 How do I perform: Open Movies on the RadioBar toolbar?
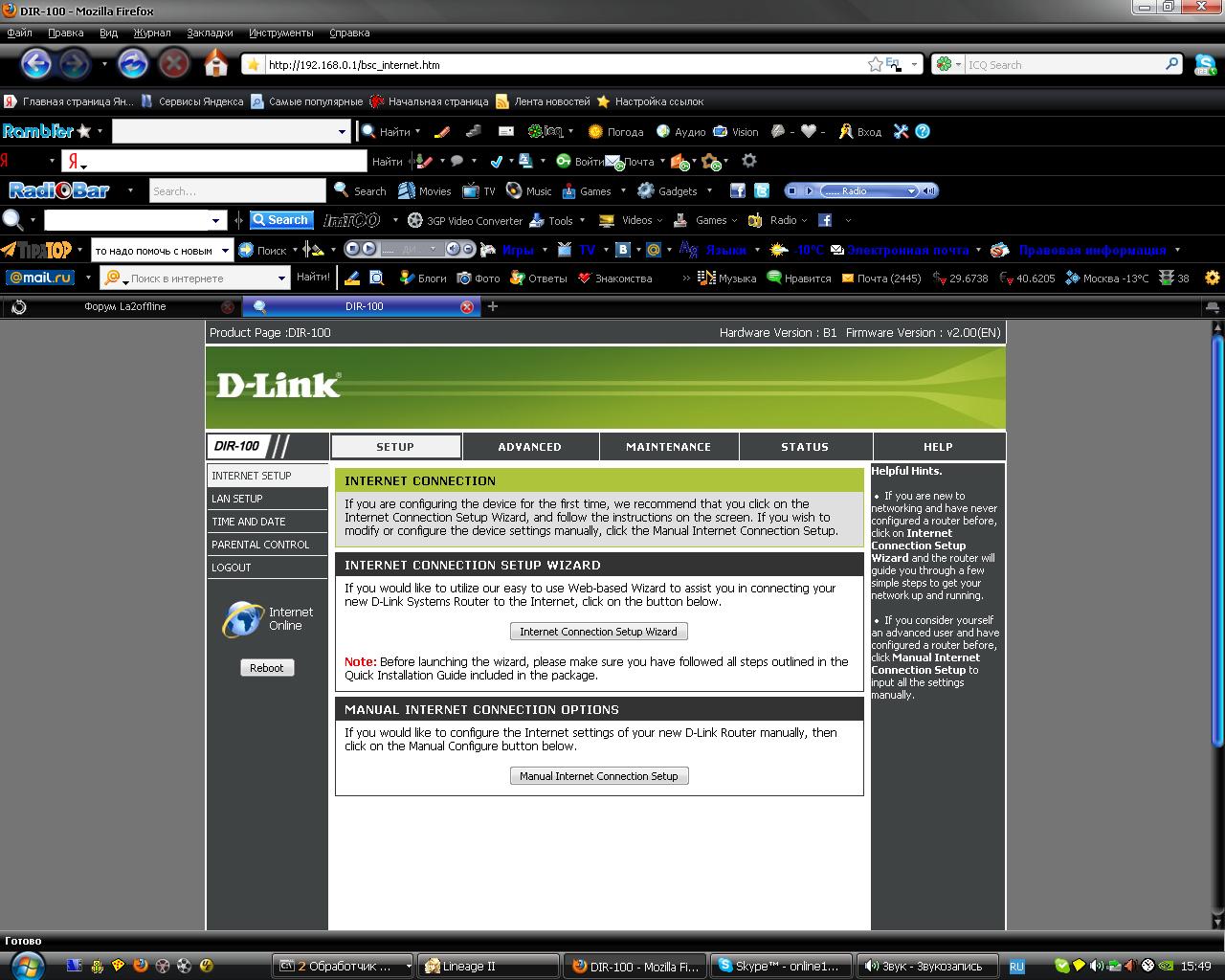pyautogui.click(x=425, y=191)
